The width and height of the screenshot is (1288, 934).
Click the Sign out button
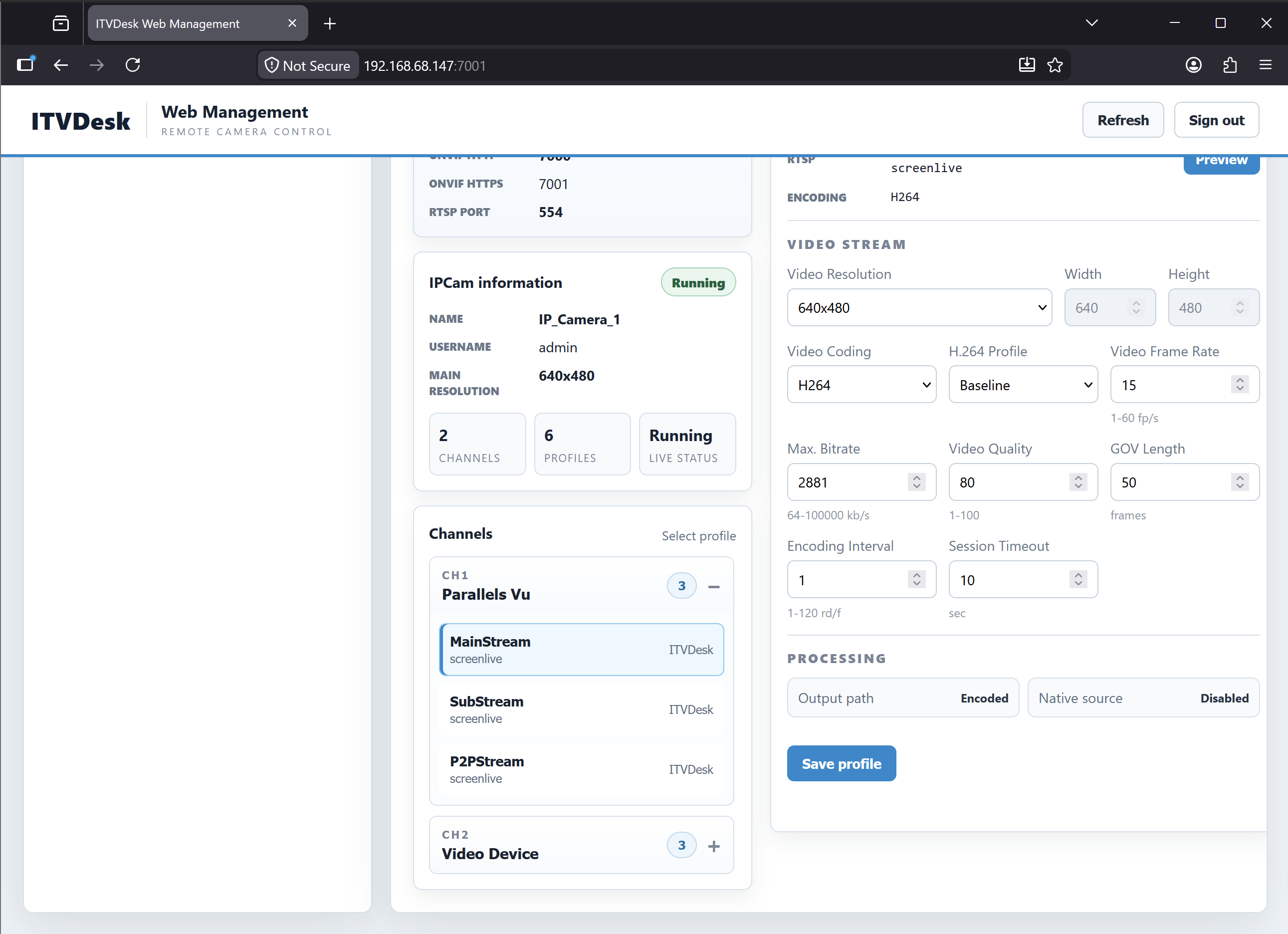pos(1217,120)
